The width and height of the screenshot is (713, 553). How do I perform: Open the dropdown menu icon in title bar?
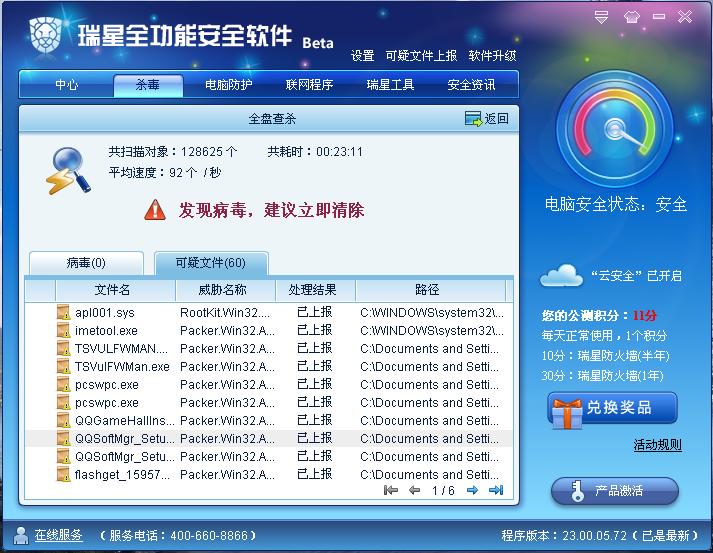tap(601, 17)
